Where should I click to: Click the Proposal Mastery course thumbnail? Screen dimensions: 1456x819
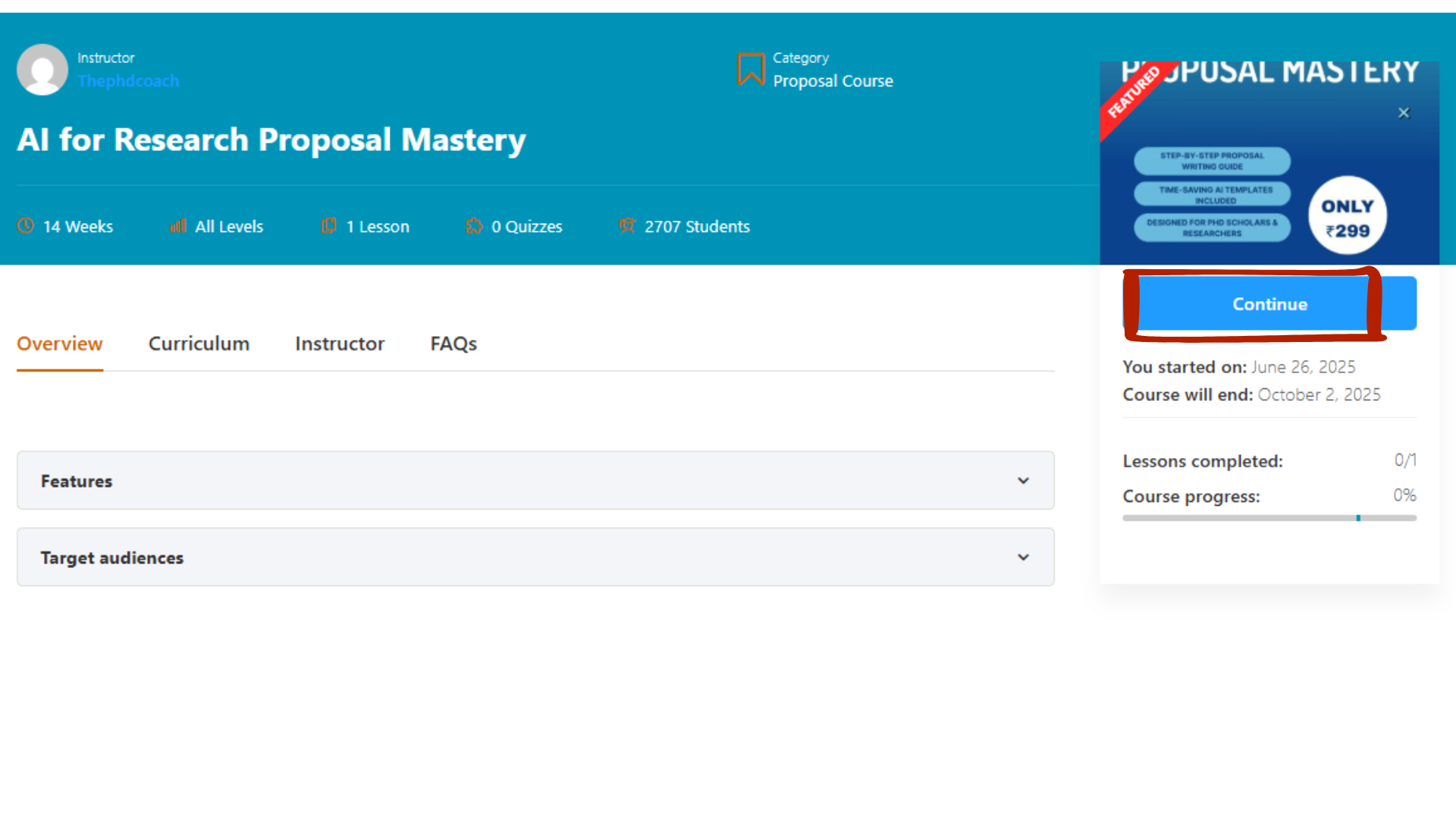1269,163
